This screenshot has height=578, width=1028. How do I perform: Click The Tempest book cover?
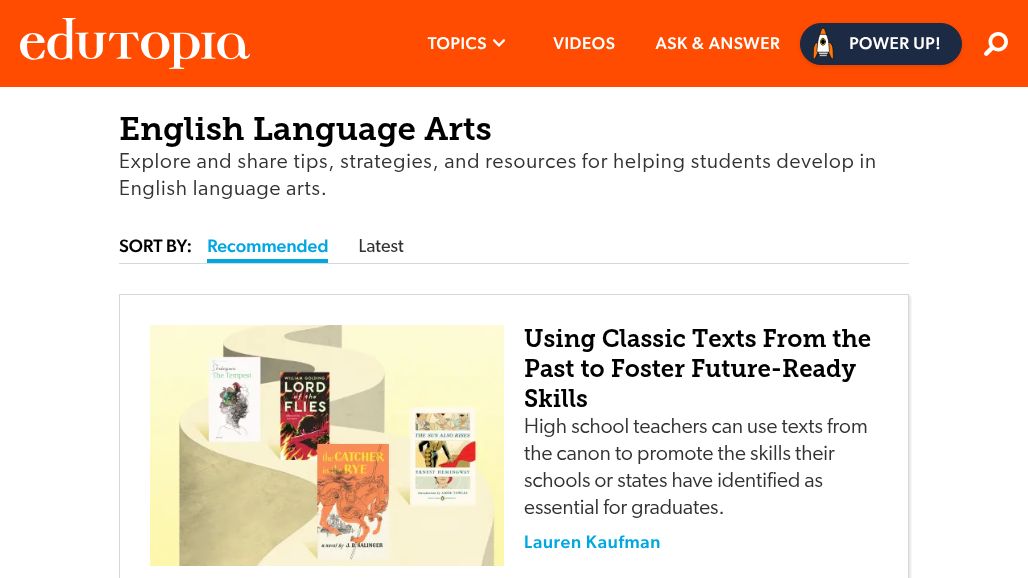[x=235, y=399]
